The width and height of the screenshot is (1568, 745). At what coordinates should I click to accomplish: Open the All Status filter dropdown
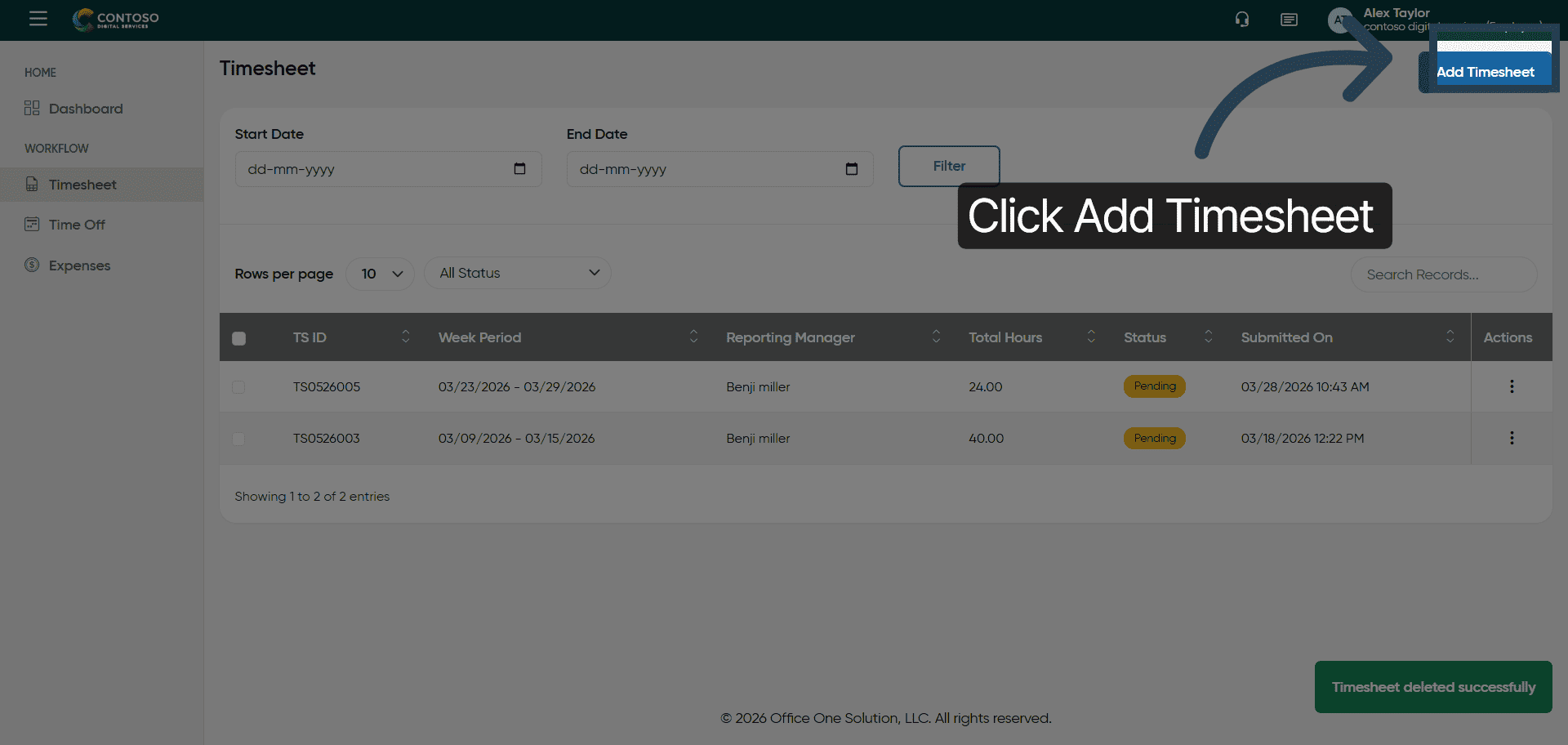518,273
